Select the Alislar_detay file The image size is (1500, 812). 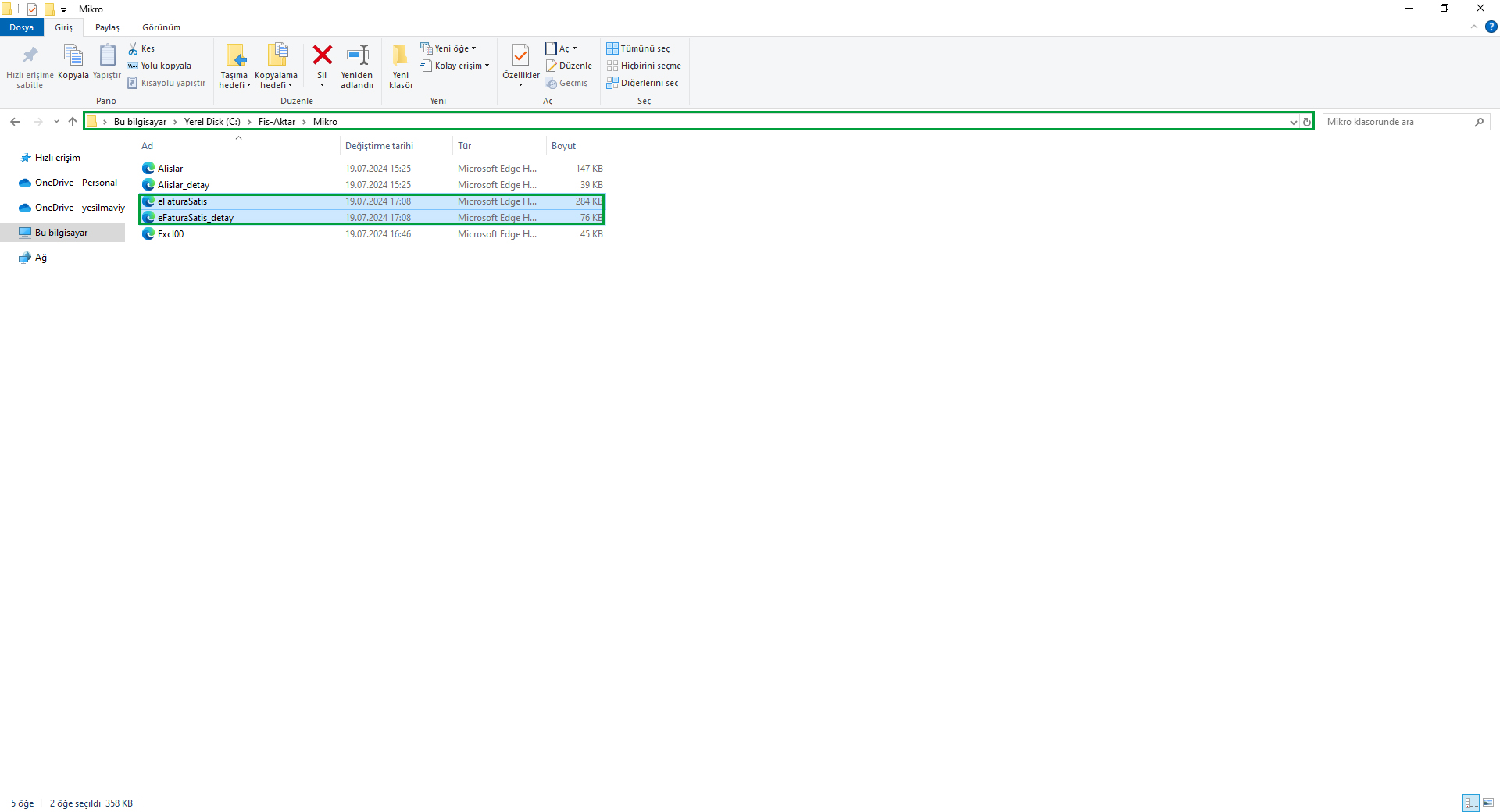pyautogui.click(x=184, y=185)
